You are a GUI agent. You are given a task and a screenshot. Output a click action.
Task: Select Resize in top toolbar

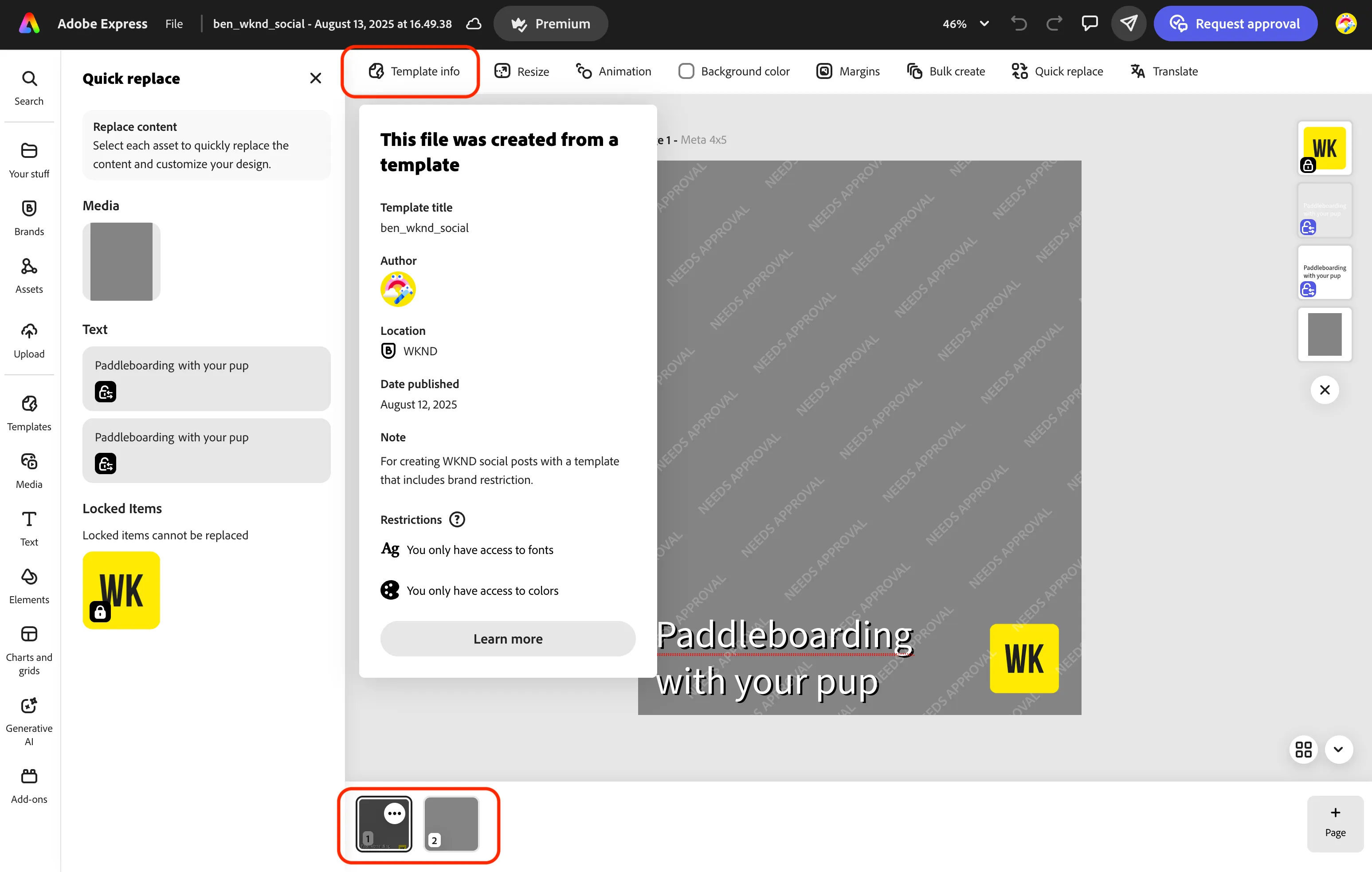[522, 71]
